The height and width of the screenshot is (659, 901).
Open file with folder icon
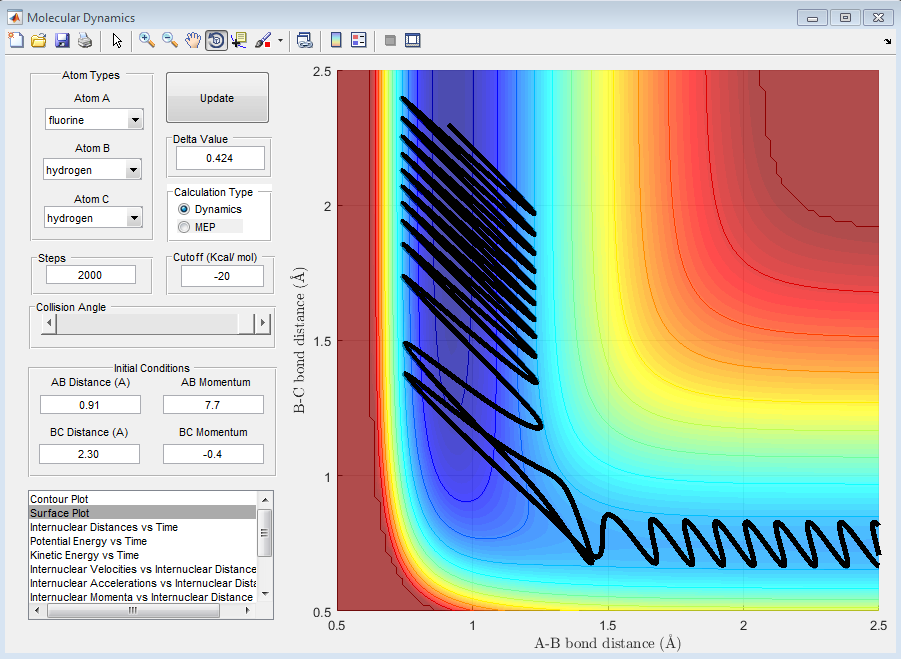click(38, 40)
